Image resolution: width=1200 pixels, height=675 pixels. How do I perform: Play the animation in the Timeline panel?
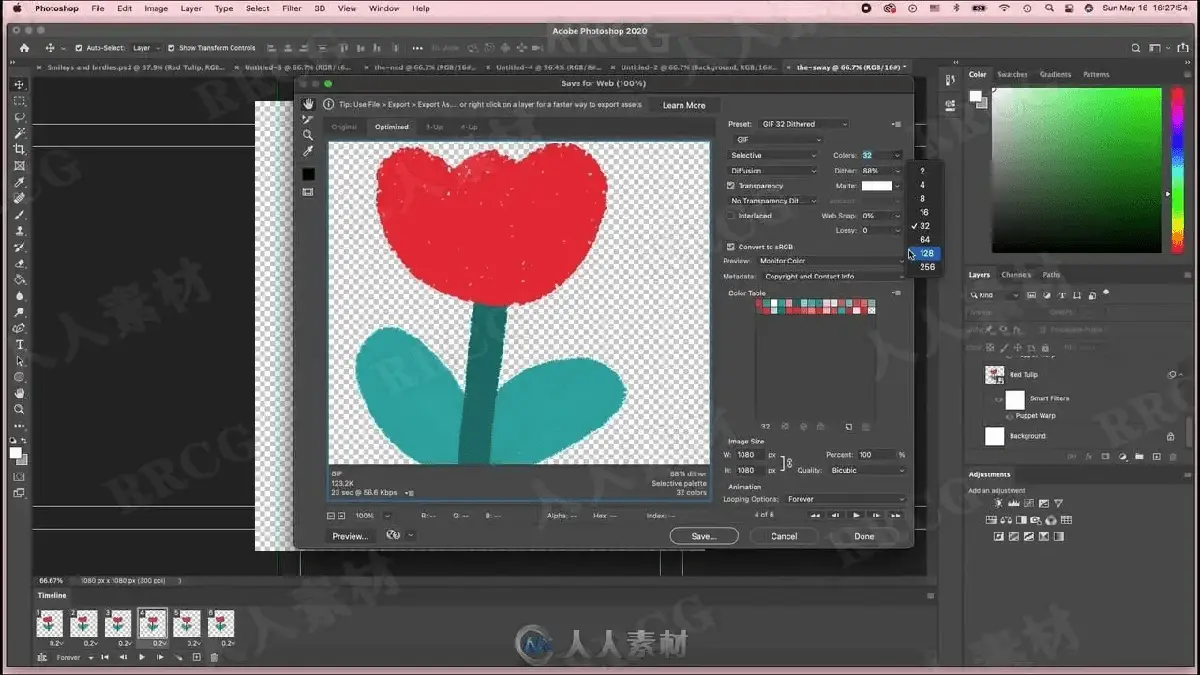click(141, 657)
